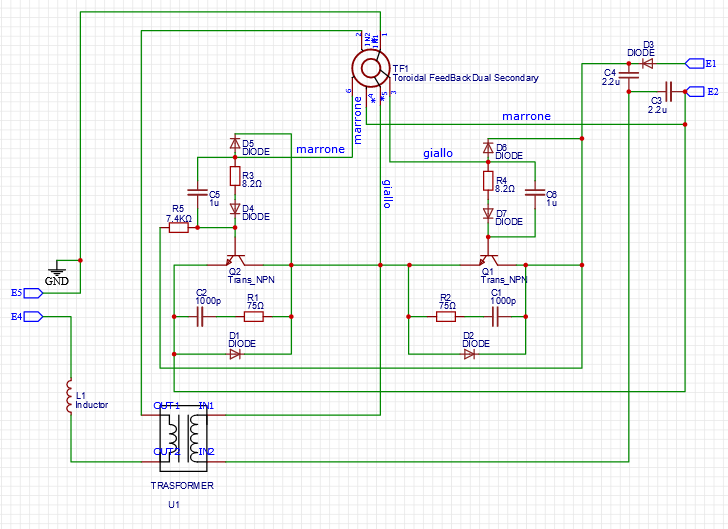Select capacitor C2 1000p
The width and height of the screenshot is (728, 529).
(200, 317)
